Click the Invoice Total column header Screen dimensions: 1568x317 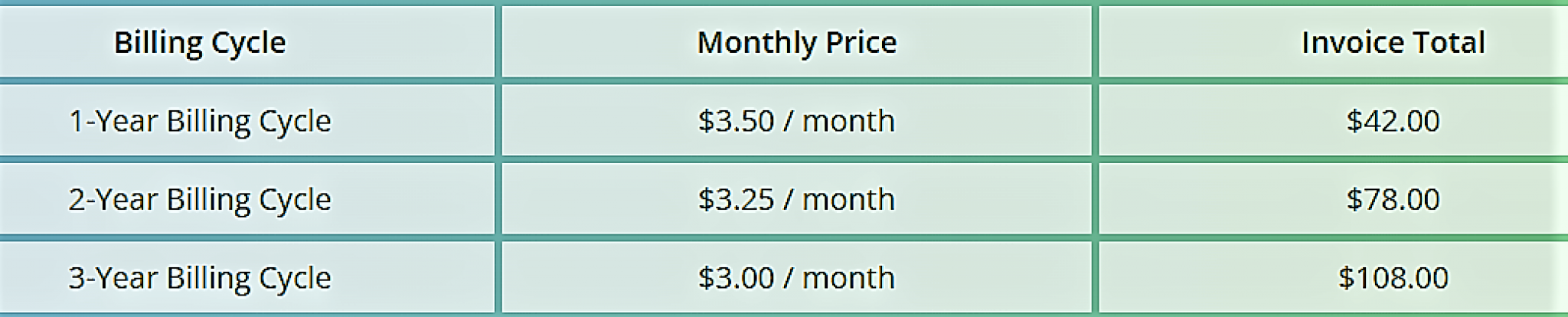click(x=1393, y=42)
